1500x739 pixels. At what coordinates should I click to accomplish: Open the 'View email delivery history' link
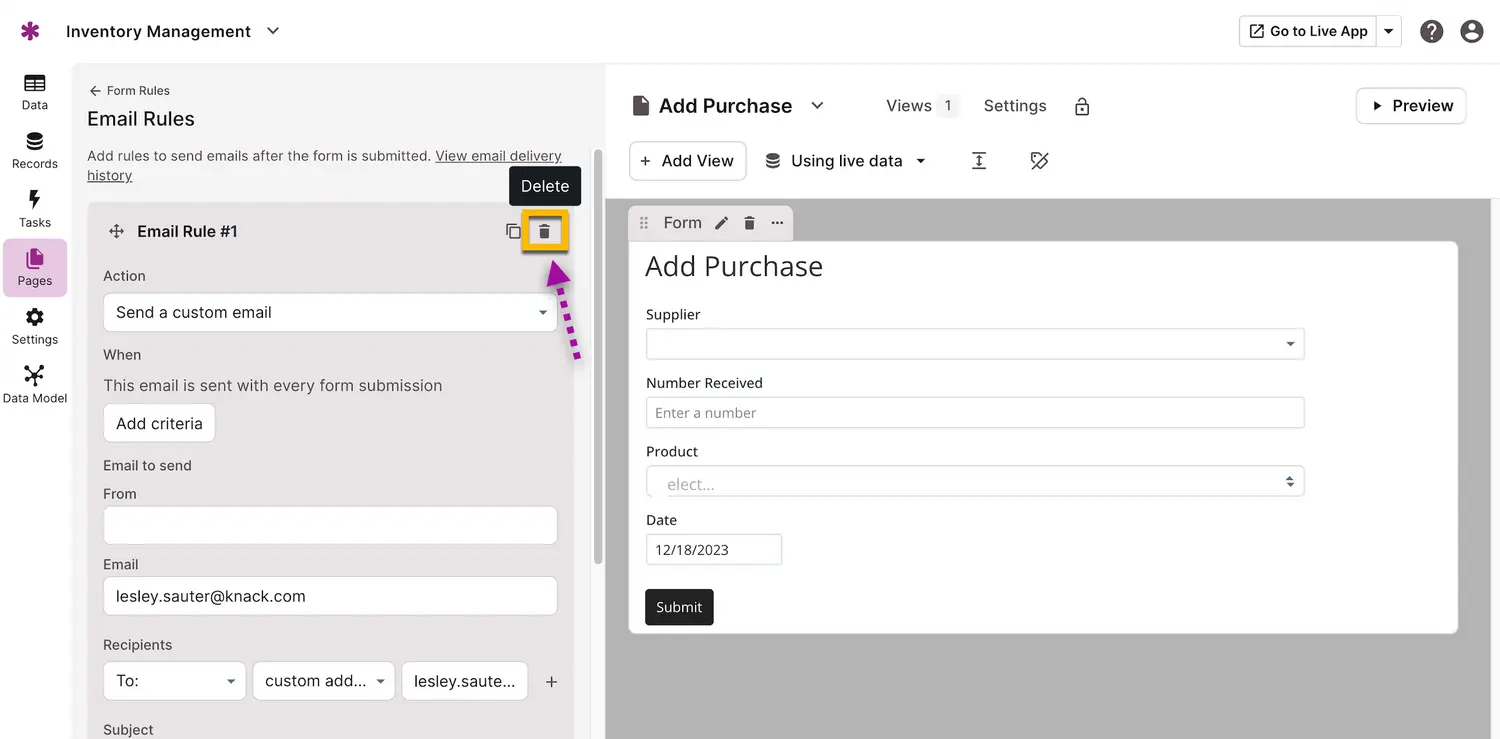point(498,156)
